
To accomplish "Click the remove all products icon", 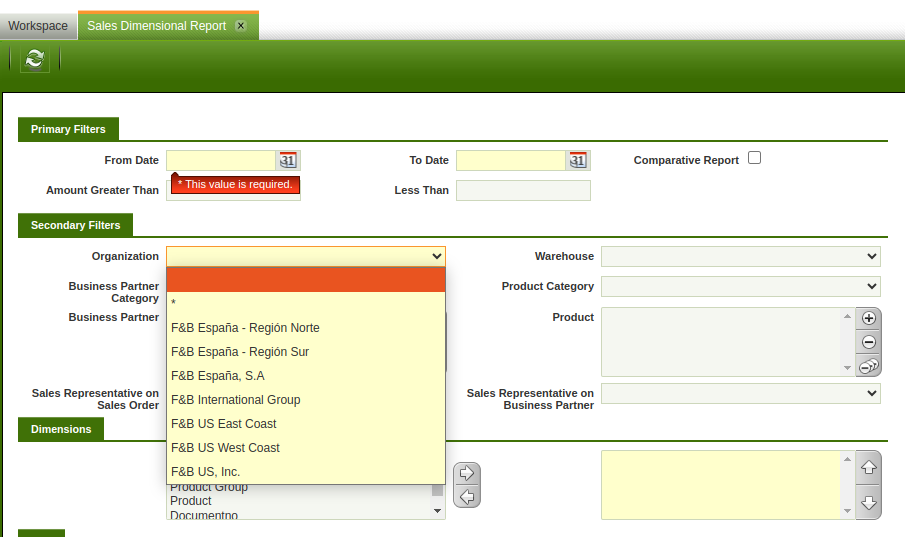I will pos(869,366).
